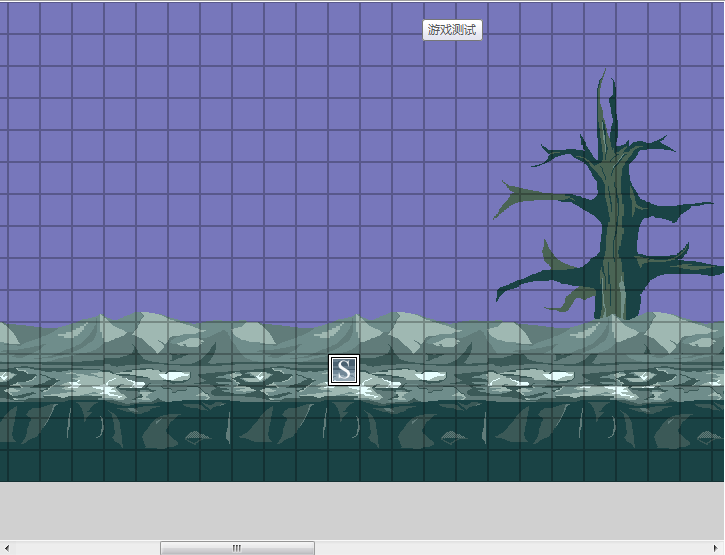This screenshot has width=725, height=555.
Task: Click the horizontal scrollbar right arrow
Action: point(716,548)
